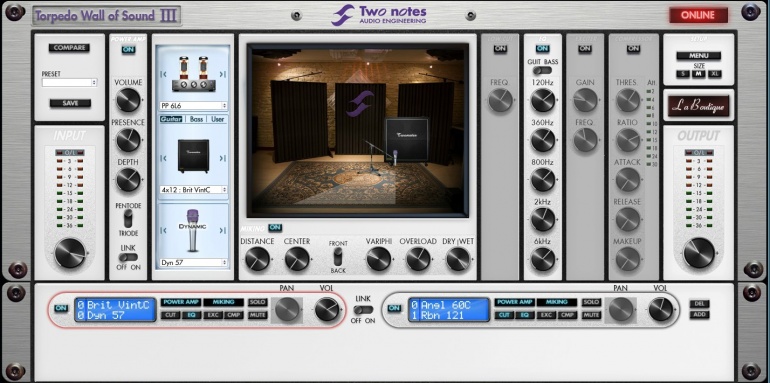
Task: Click the 800Hz EQ knob
Action: click(542, 180)
